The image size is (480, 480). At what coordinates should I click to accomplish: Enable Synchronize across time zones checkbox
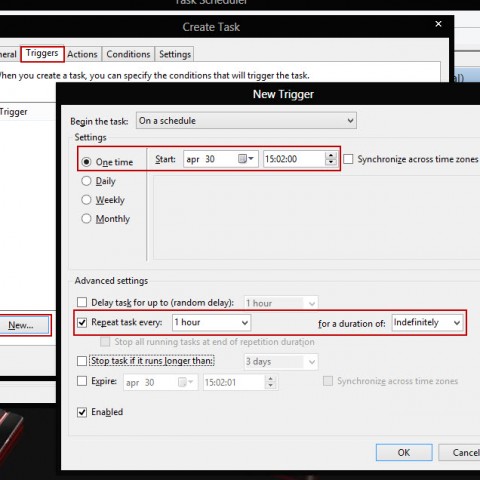click(x=348, y=159)
